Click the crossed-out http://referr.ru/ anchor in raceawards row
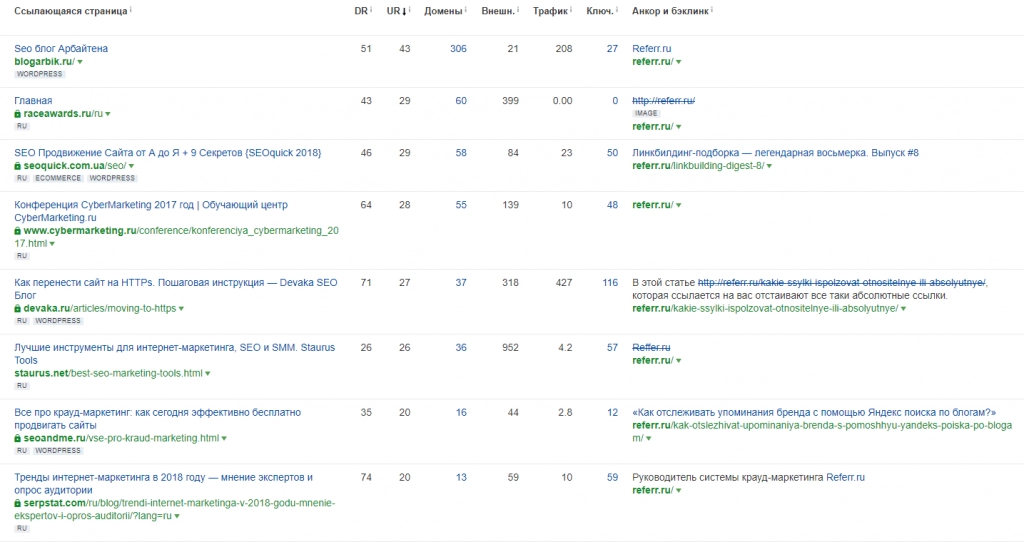The width and height of the screenshot is (1024, 542). (x=664, y=101)
